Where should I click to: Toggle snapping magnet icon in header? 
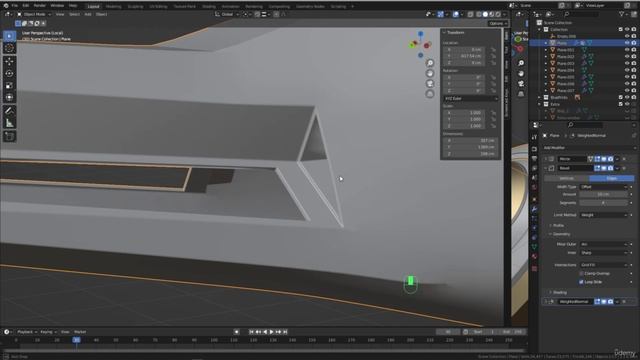pyautogui.click(x=257, y=14)
